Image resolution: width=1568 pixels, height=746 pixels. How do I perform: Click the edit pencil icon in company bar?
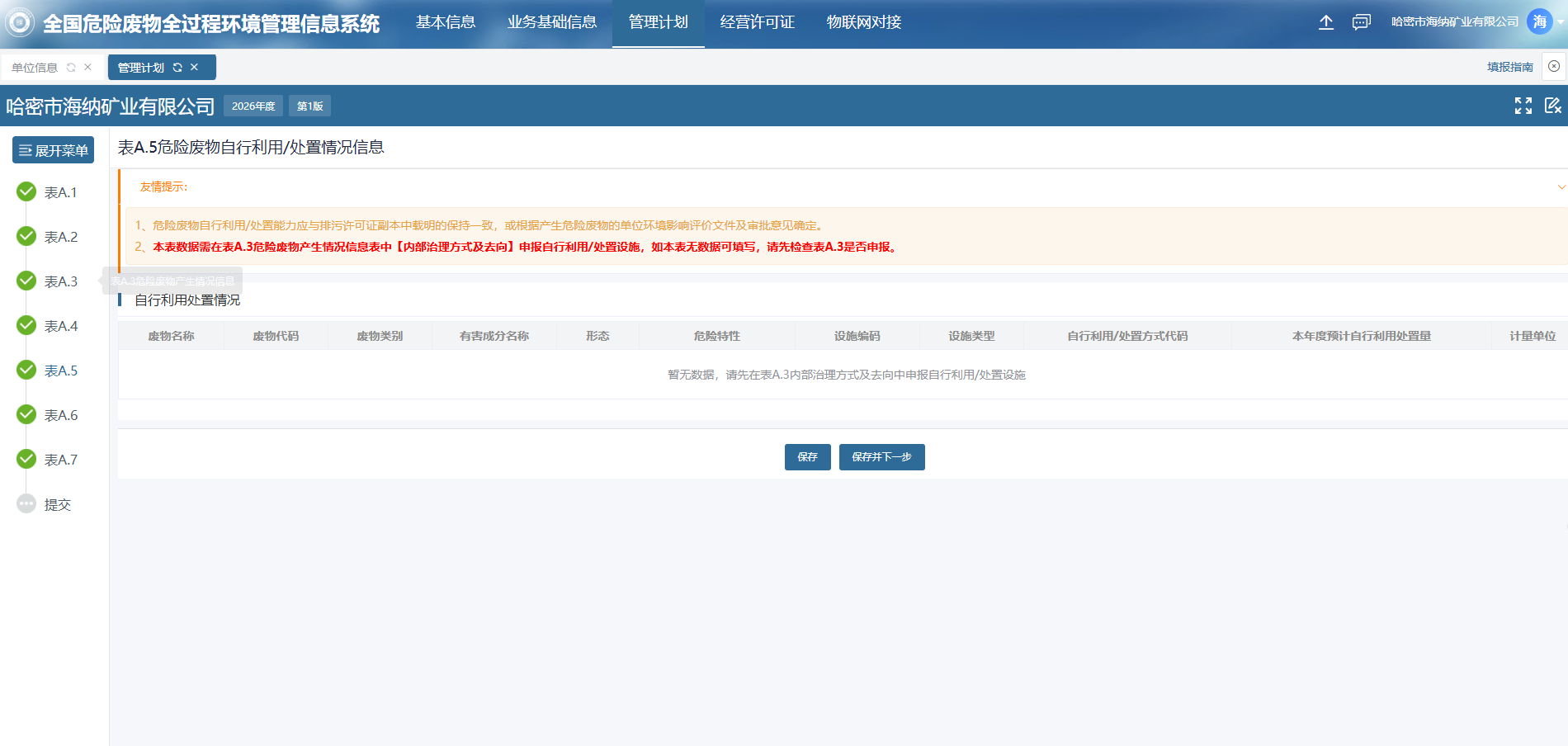(1552, 106)
